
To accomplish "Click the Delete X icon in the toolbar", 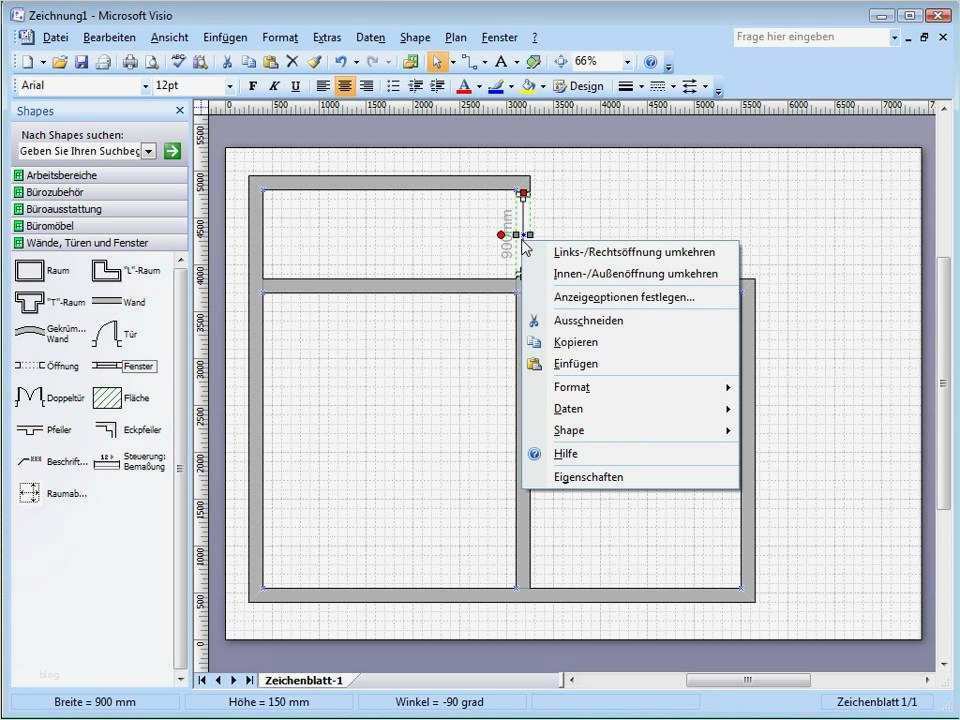I will [292, 62].
